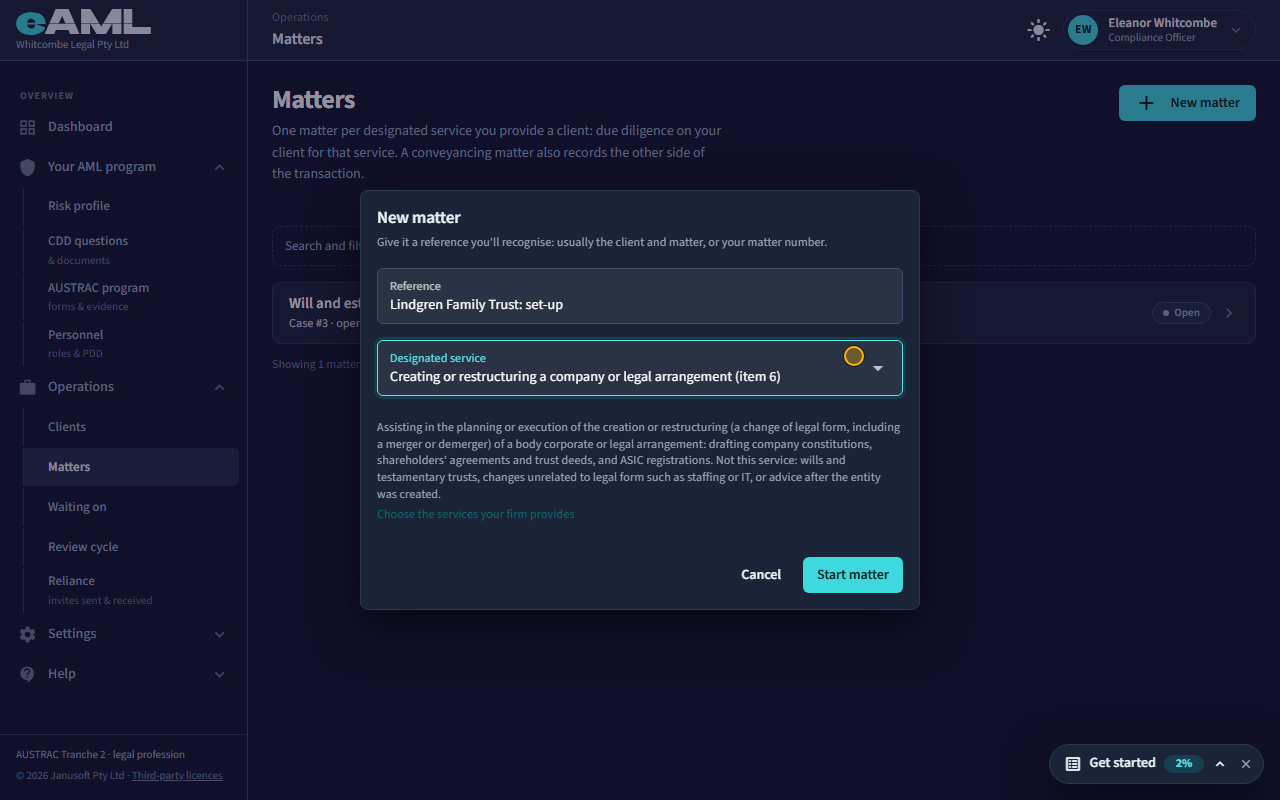Screen dimensions: 1280x800
Task: Open Review cycle page
Action: point(131,547)
